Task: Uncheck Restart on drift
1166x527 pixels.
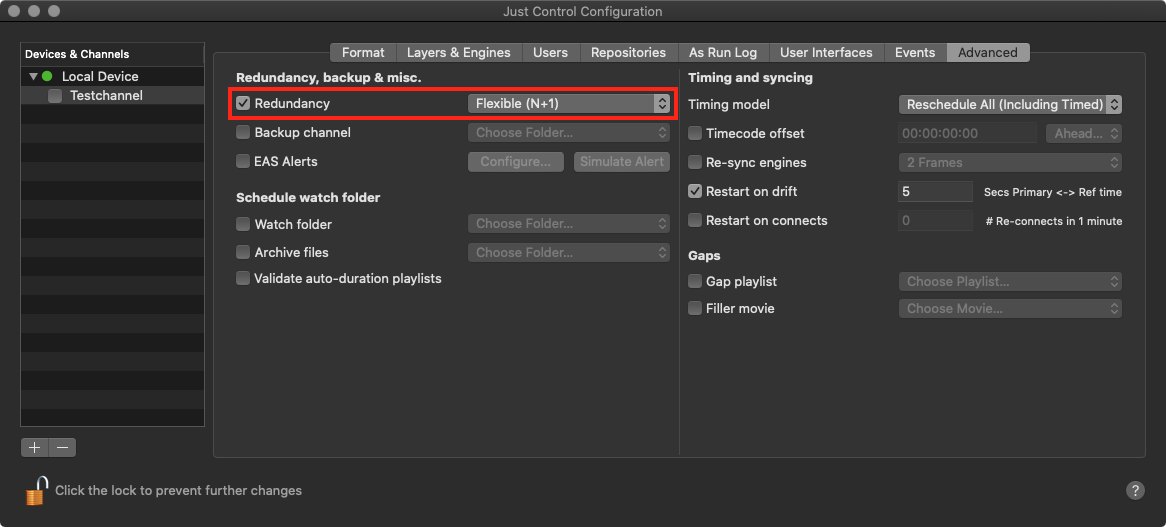Action: click(695, 191)
